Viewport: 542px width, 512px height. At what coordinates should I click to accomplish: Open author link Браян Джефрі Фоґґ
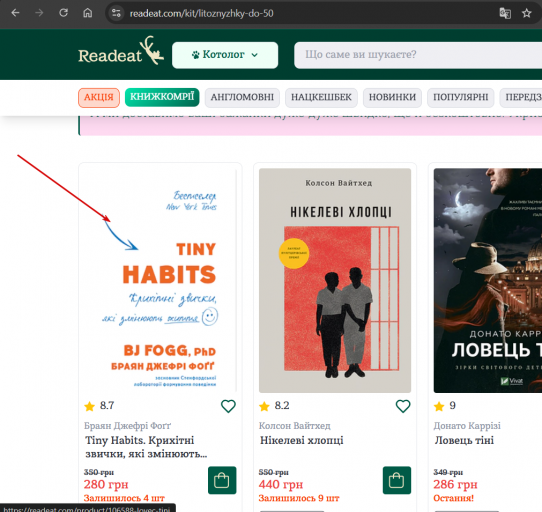128,426
